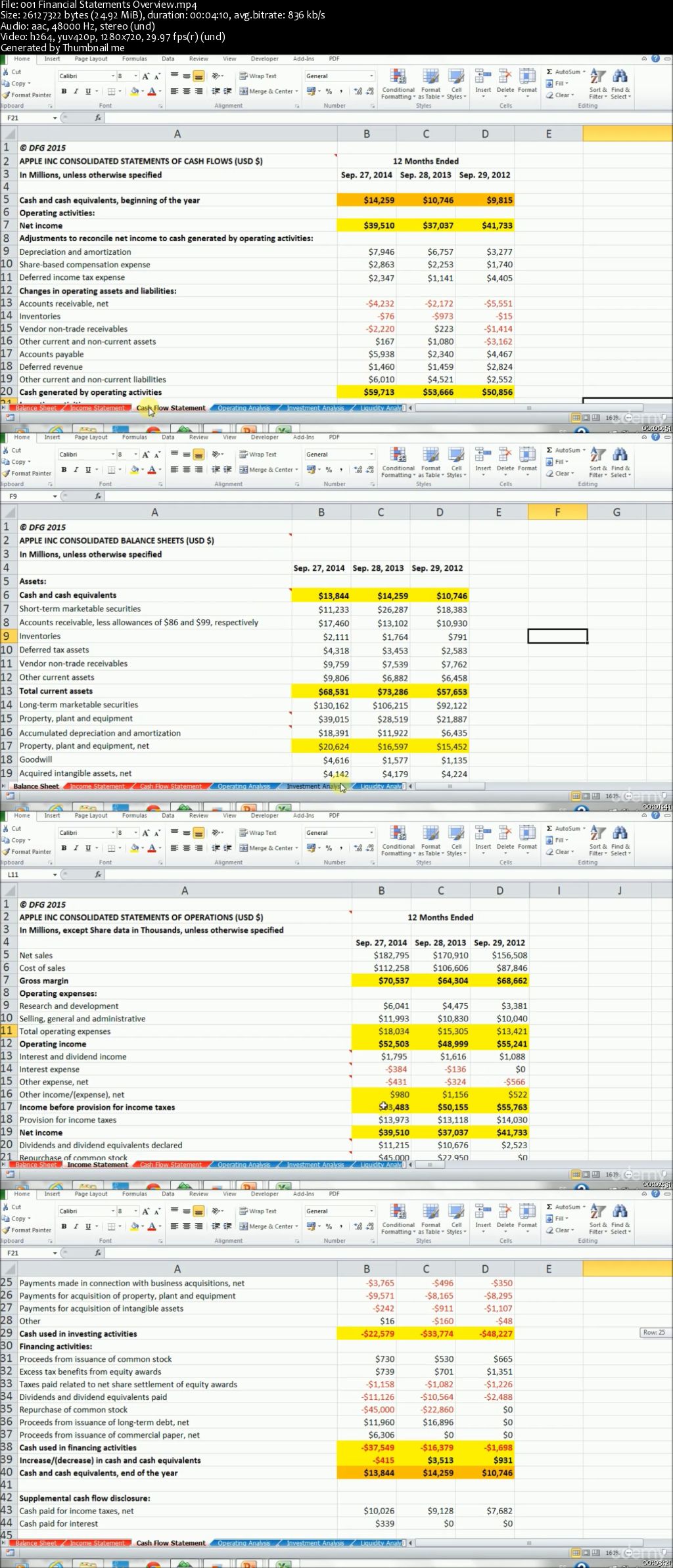
Task: Click Format as Table icon in Income Statement frame
Action: pyautogui.click(x=430, y=833)
